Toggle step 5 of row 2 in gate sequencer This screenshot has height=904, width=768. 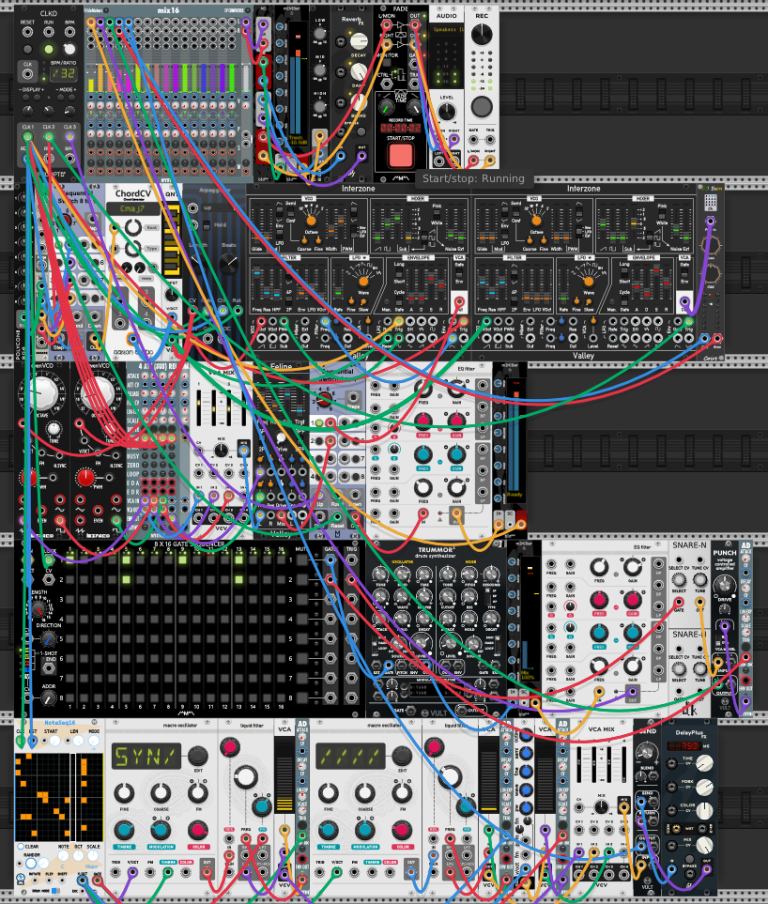click(126, 579)
